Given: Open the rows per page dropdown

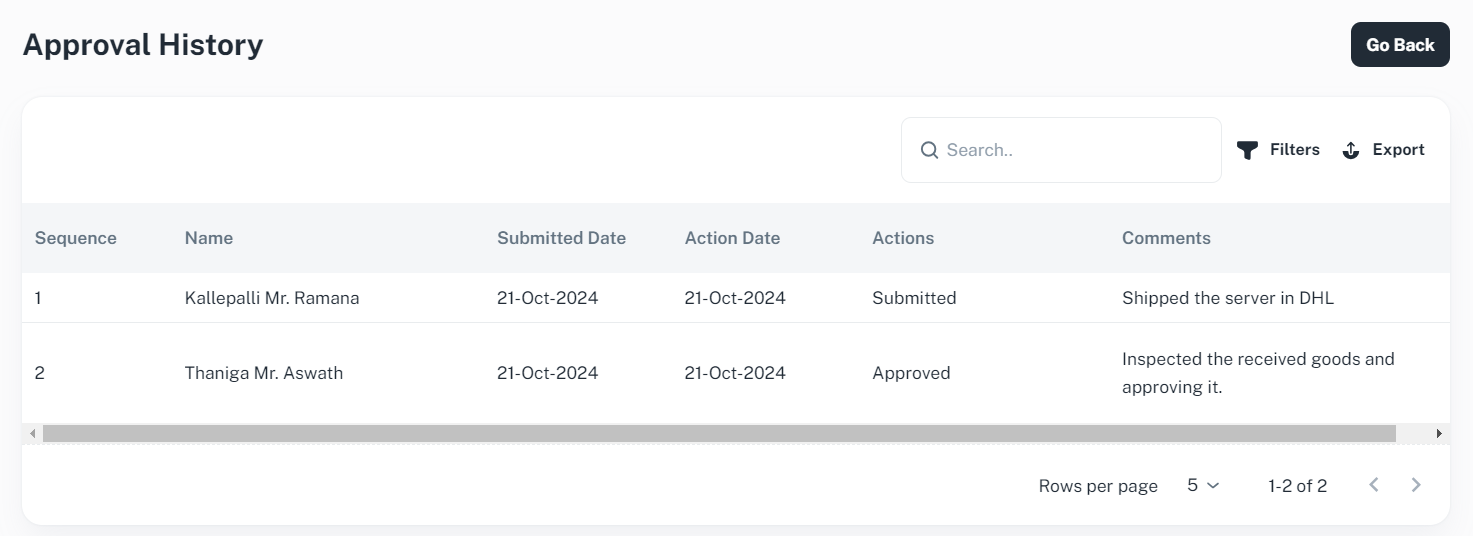Looking at the screenshot, I should coord(1203,485).
